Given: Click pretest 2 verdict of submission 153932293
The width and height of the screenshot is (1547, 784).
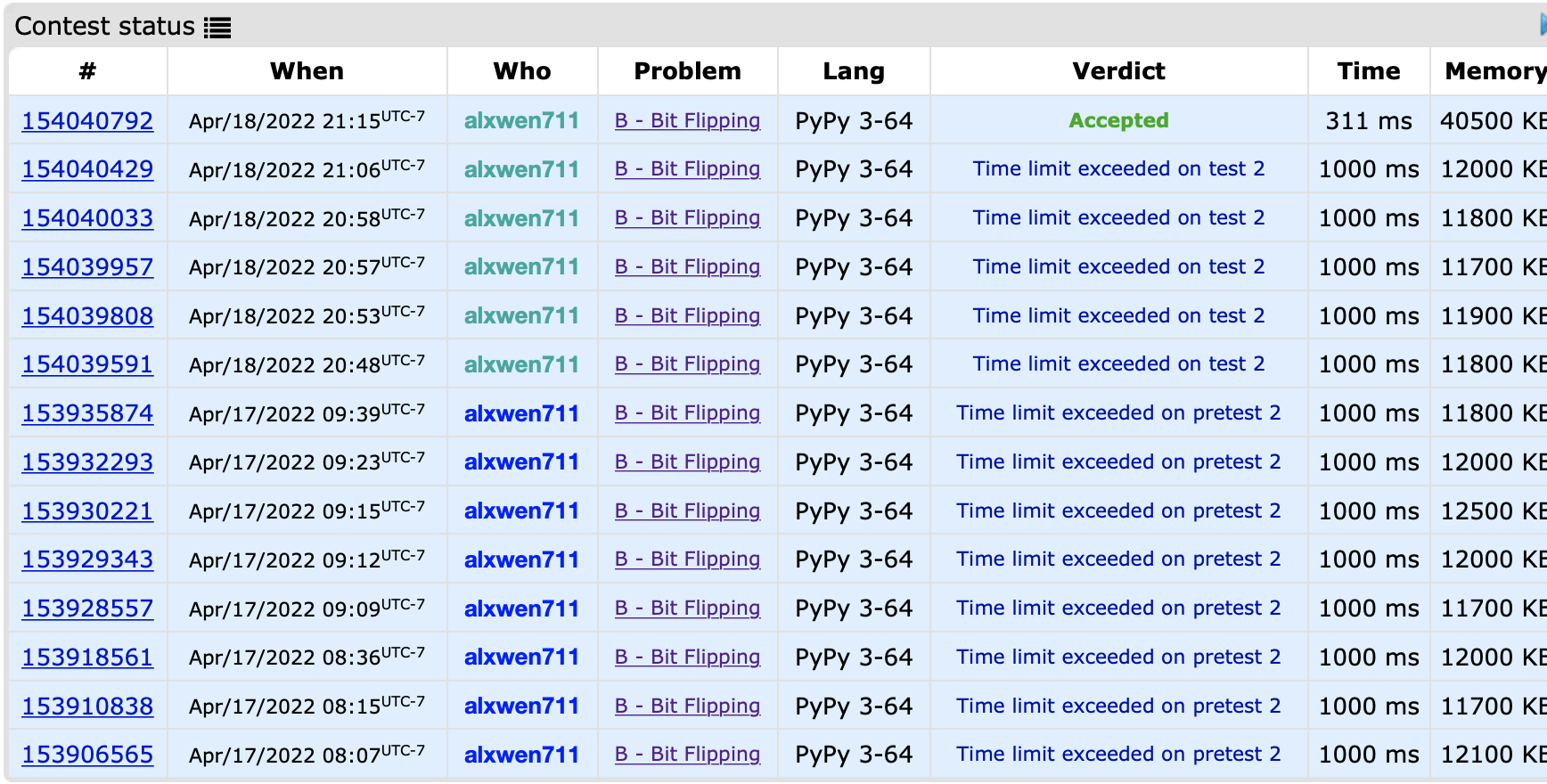Looking at the screenshot, I should coord(1118,462).
